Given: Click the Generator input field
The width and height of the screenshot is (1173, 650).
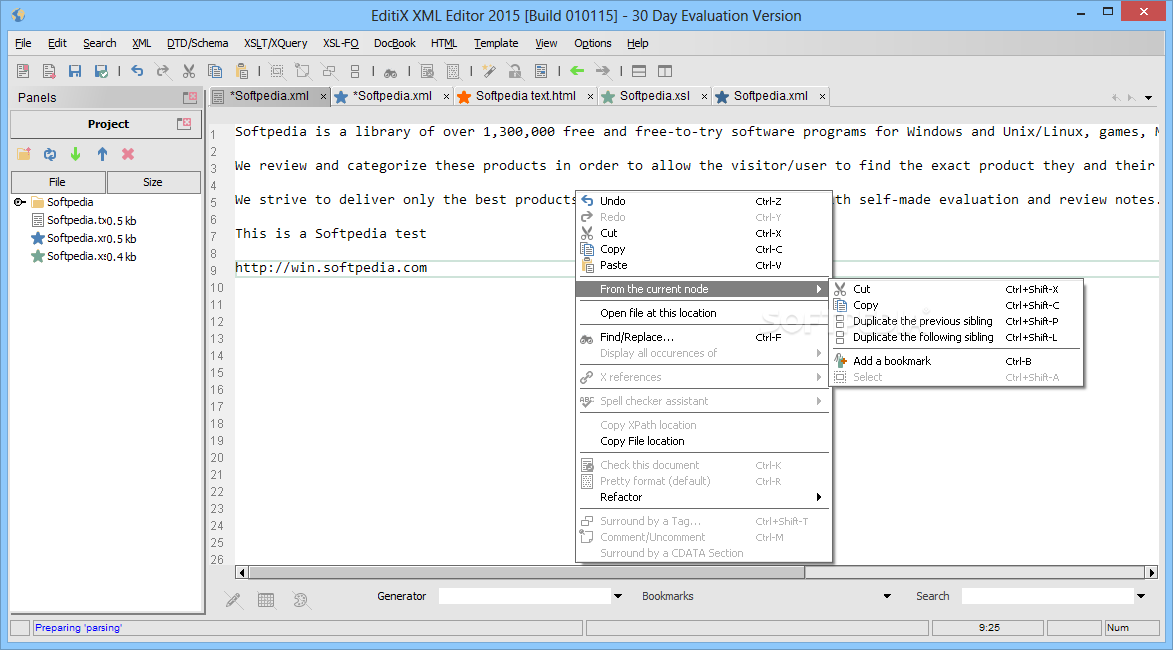Looking at the screenshot, I should tap(525, 596).
